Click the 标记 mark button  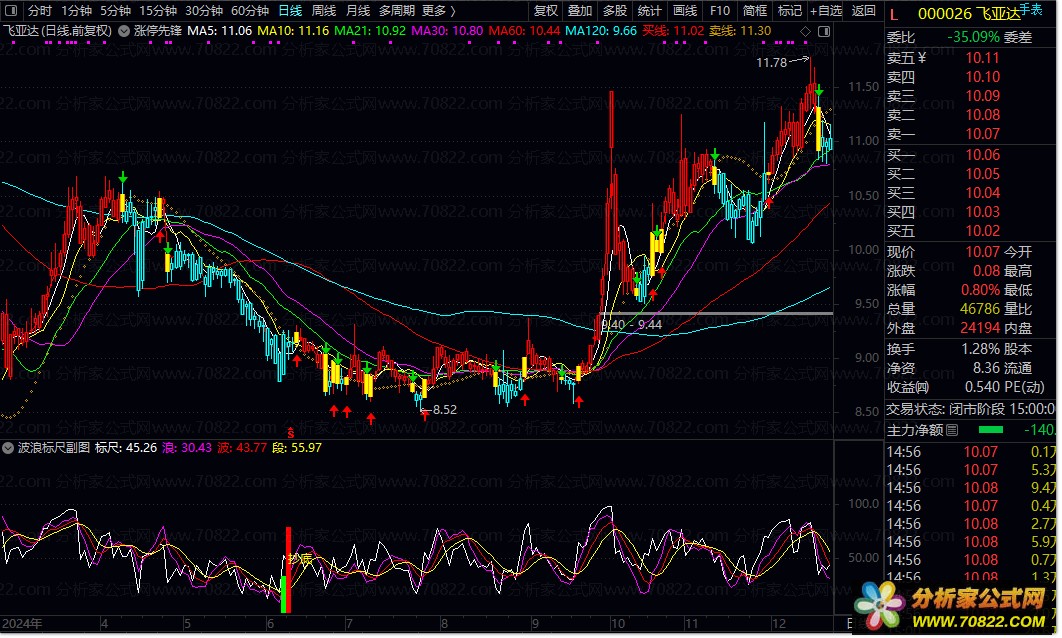point(790,10)
